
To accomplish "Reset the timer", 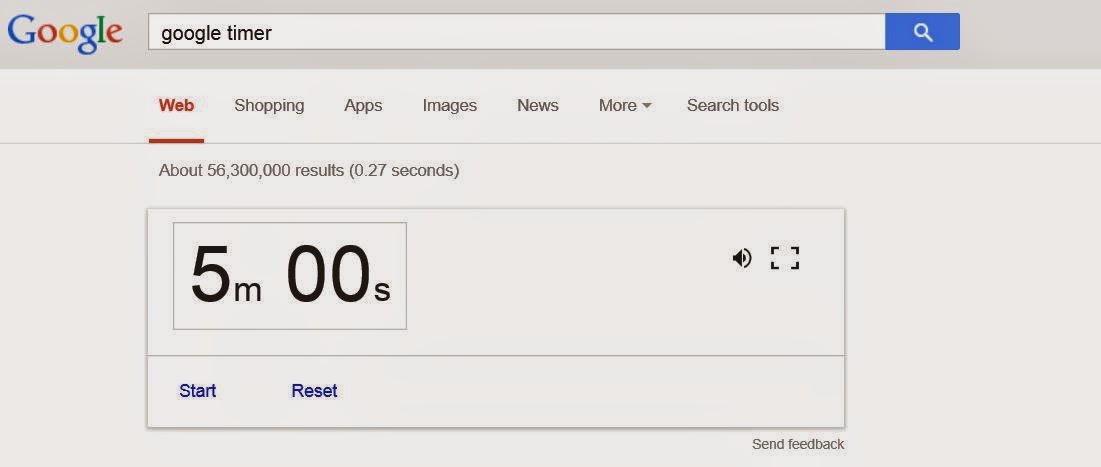I will (x=314, y=391).
